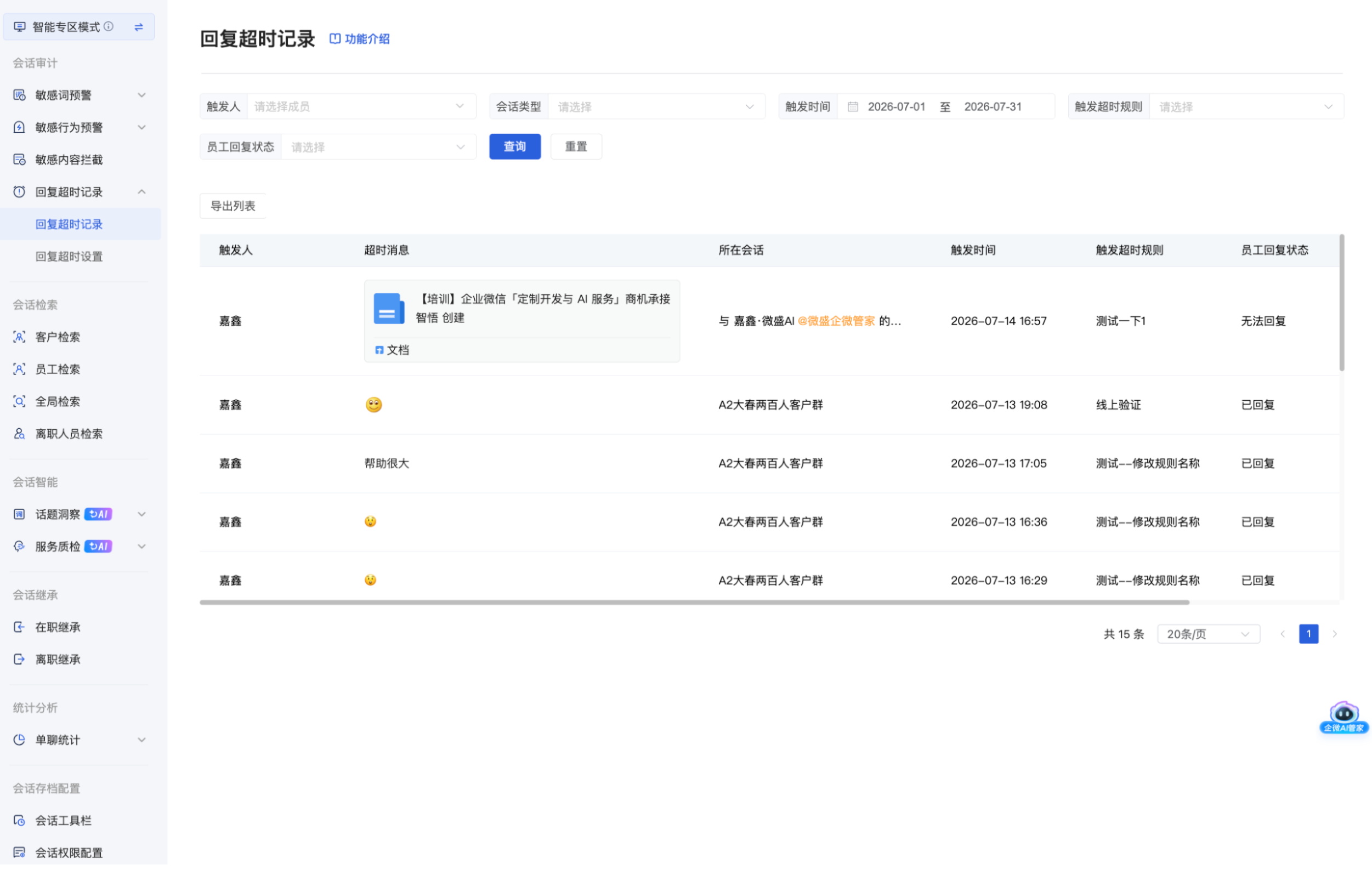1372x869 pixels.
Task: Expand the 敏感行为预警 menu chevron
Action: [x=142, y=127]
